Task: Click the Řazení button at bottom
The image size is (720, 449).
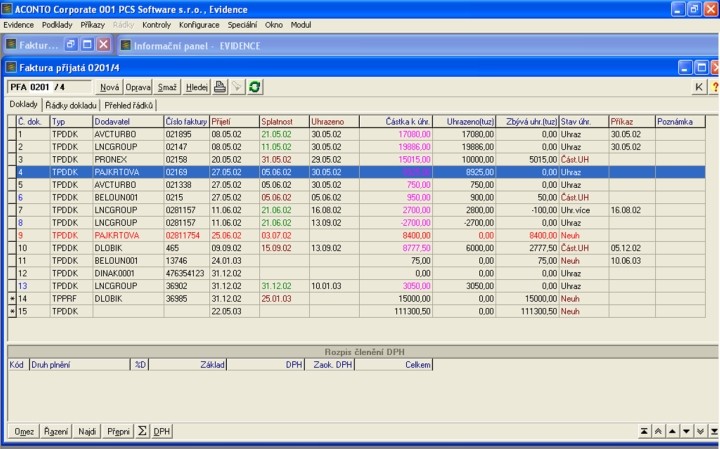Action: tap(57, 431)
